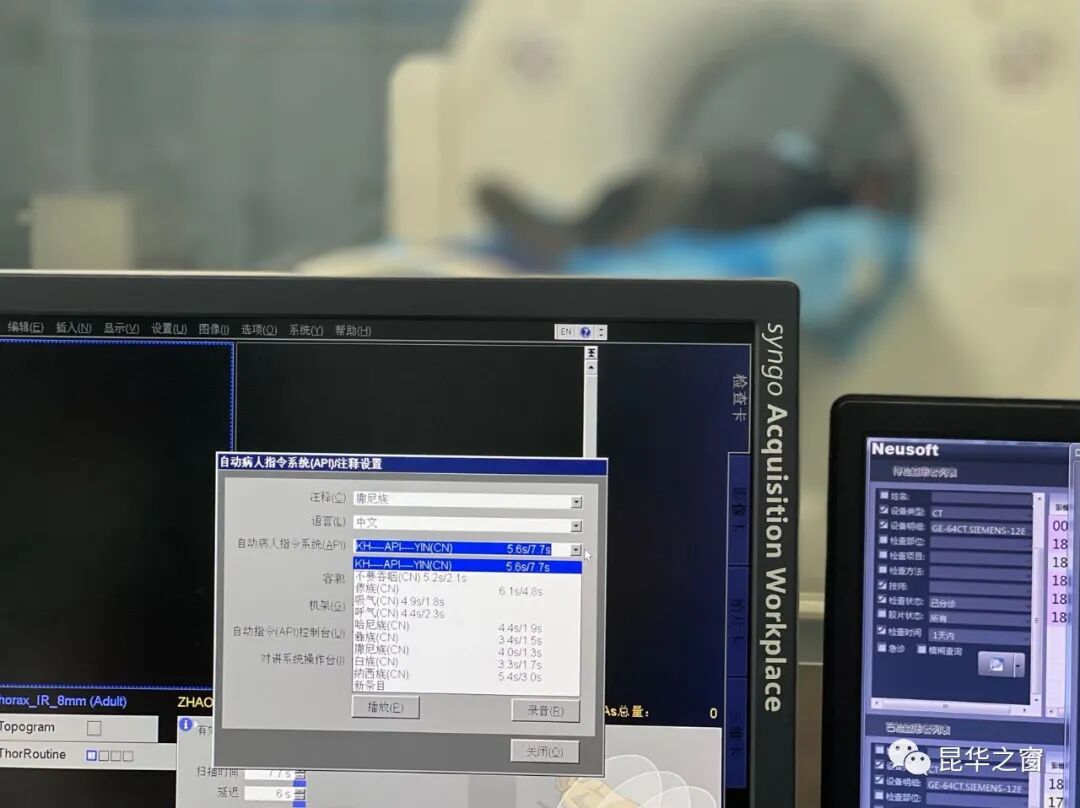Click the 录音(R) record button

[x=545, y=711]
